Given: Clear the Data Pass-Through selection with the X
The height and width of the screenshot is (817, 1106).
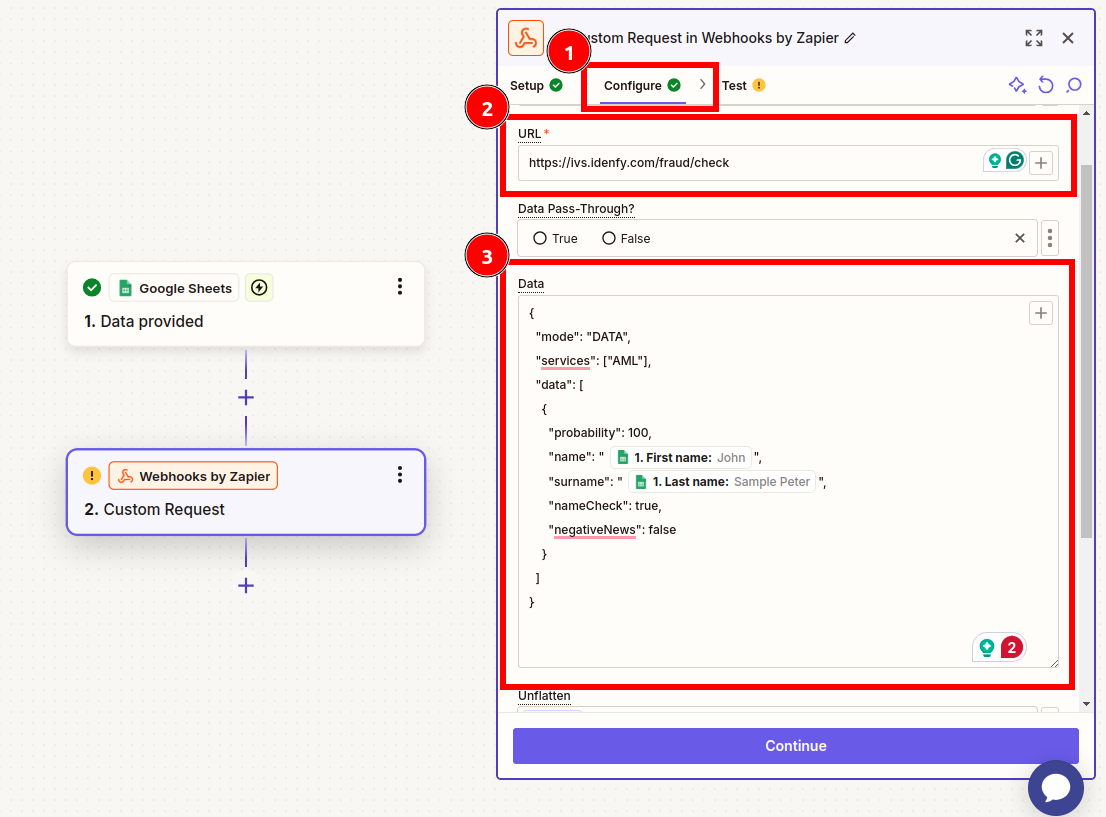Looking at the screenshot, I should click(1019, 238).
